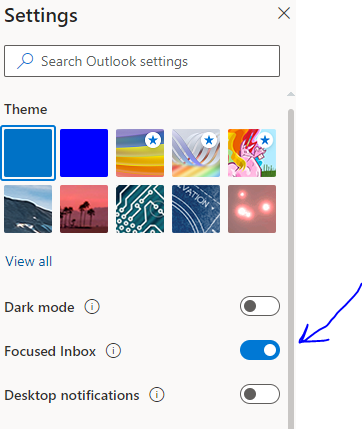Click the scrollbar up arrow
Viewport: 362px width, 429px height.
point(291,94)
